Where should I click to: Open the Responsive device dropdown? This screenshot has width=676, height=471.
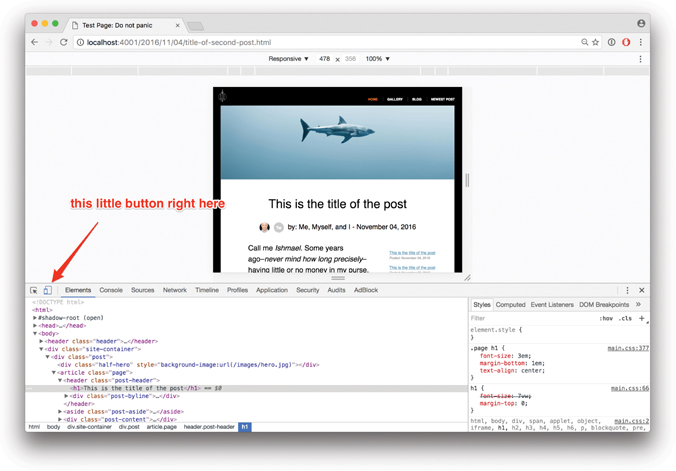289,59
